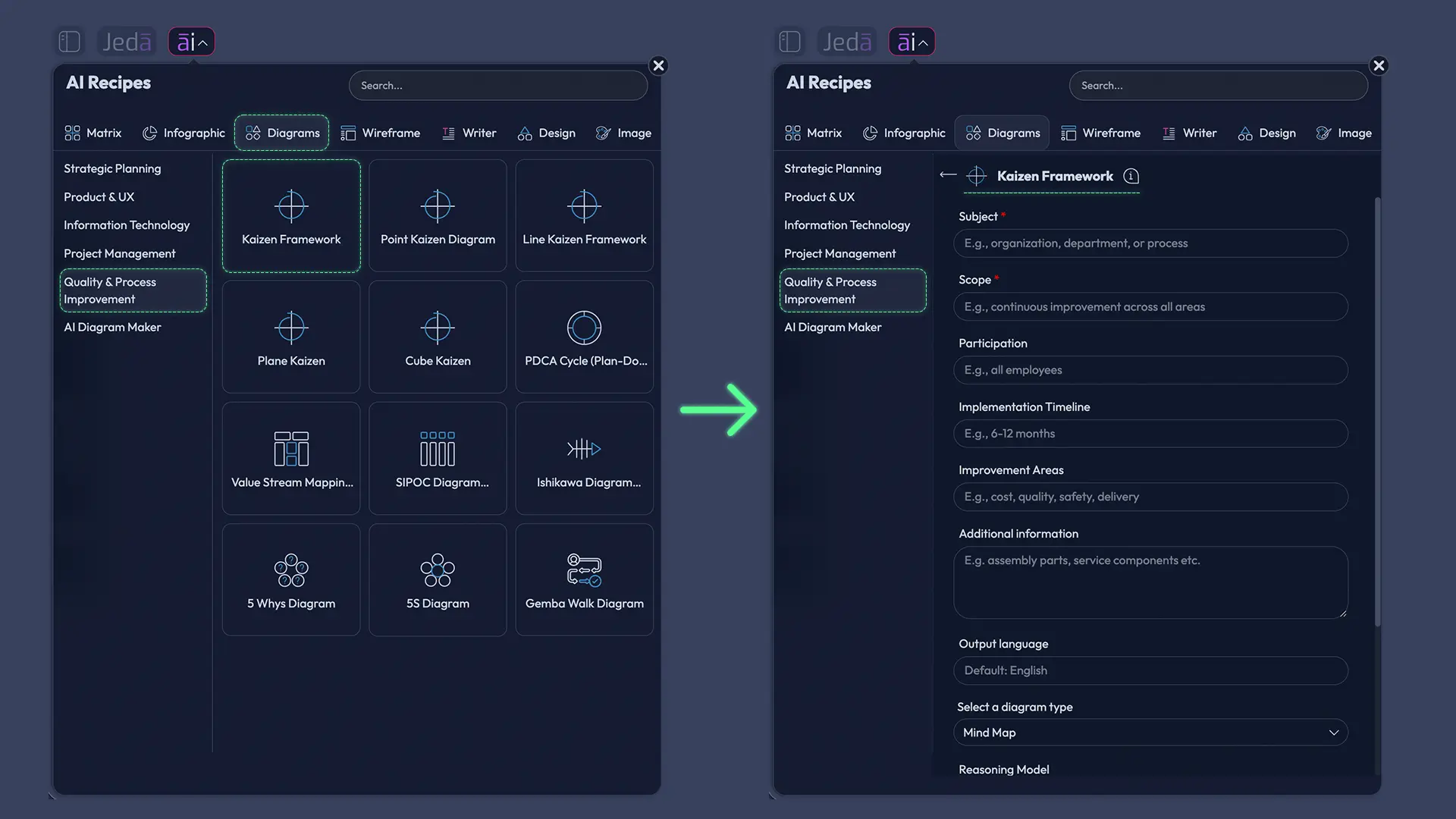The width and height of the screenshot is (1456, 819).
Task: Open the Writer tab in right panel
Action: pos(1189,133)
